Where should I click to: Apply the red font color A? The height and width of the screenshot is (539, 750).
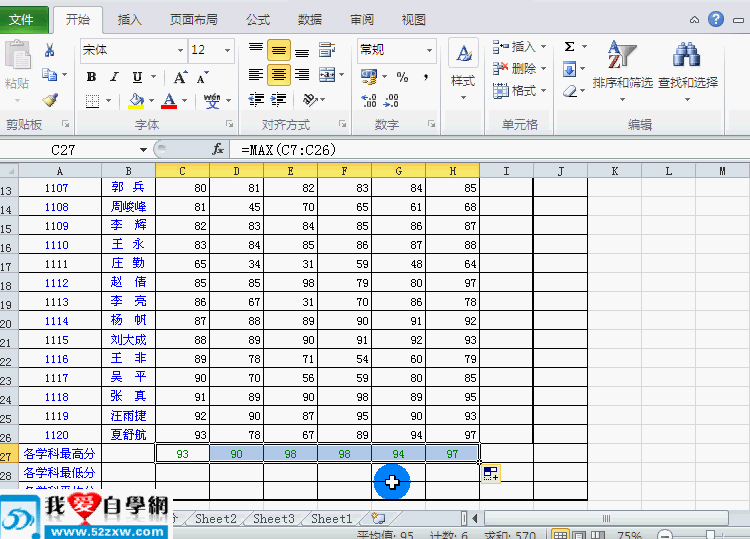169,100
